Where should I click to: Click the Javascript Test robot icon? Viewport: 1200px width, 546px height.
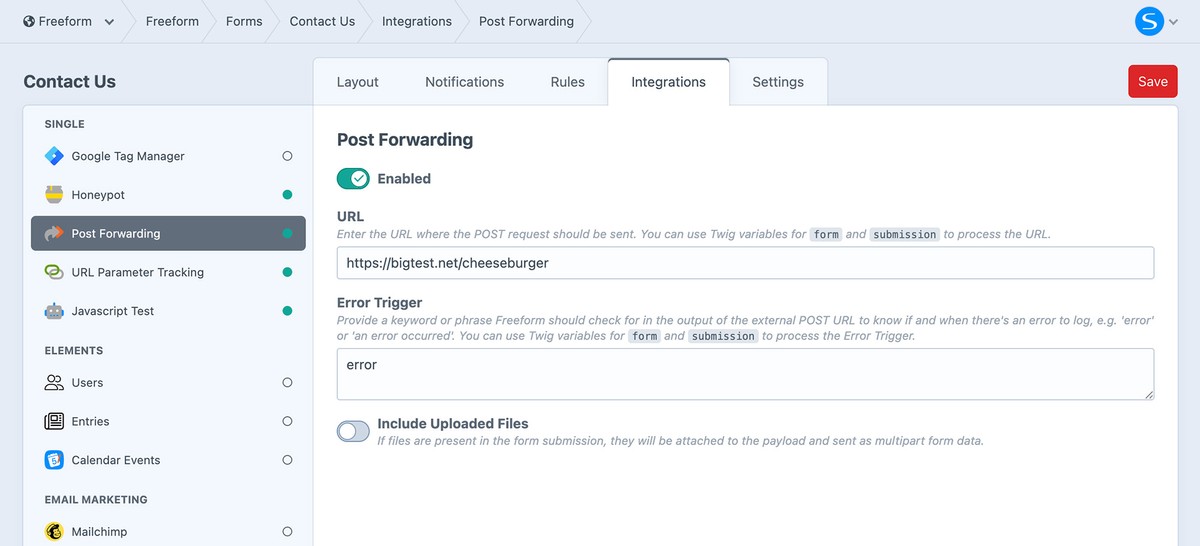[x=54, y=311]
